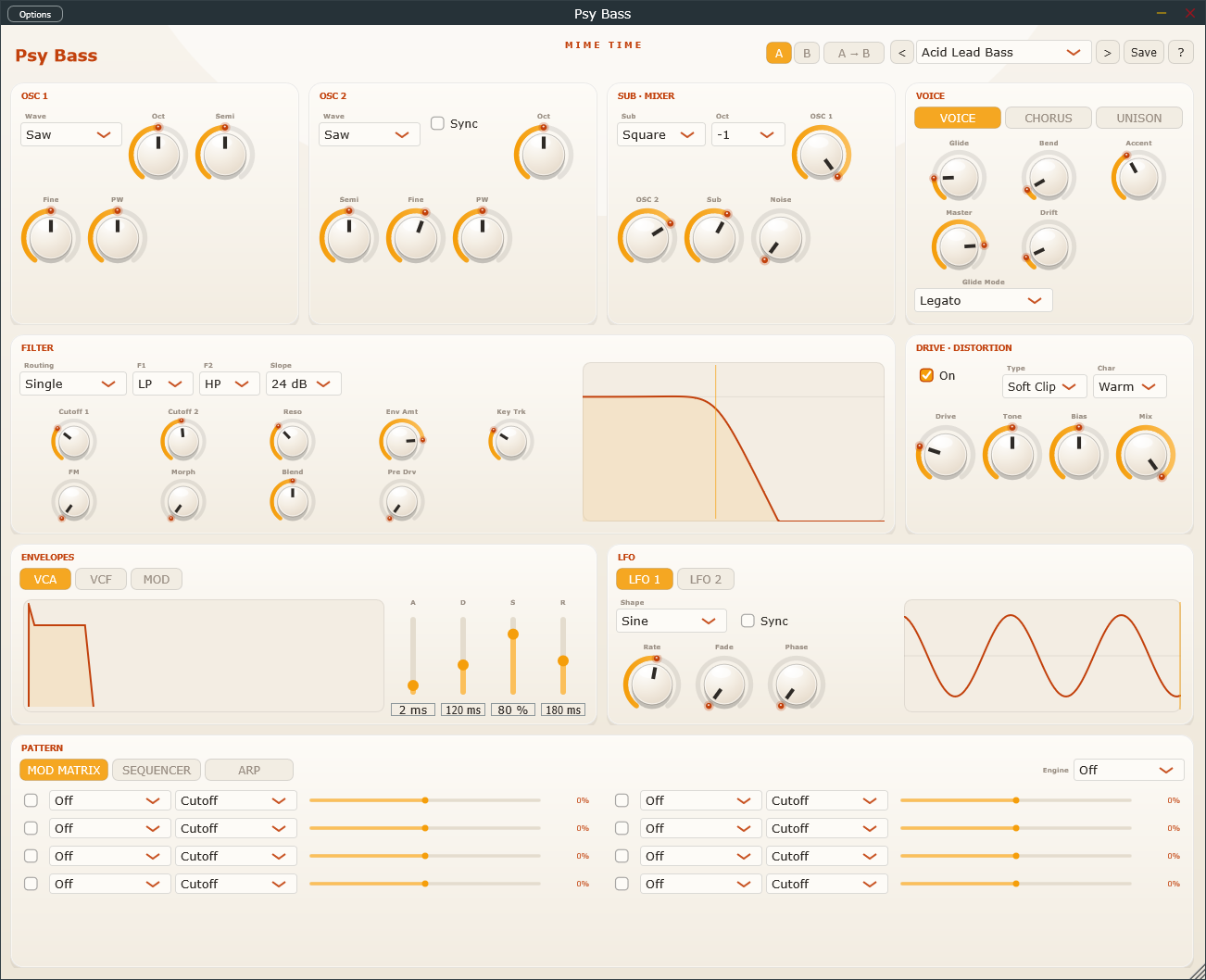
Task: Click the Drift knob
Action: [x=1049, y=245]
